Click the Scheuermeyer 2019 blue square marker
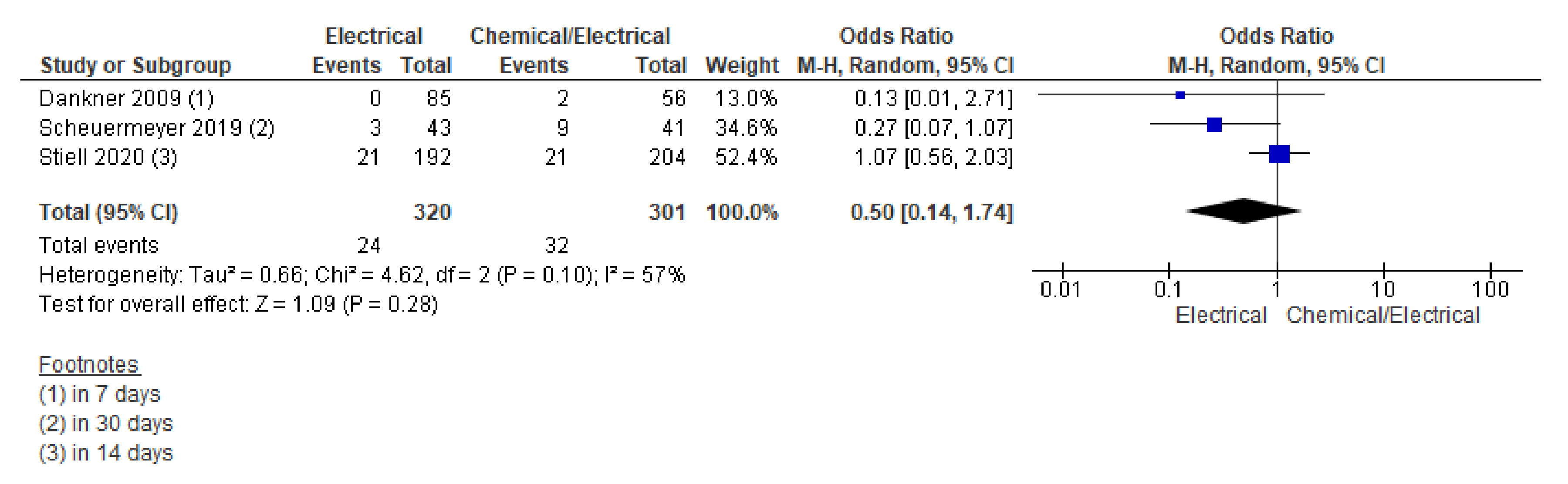Image resolution: width=1568 pixels, height=484 pixels. coord(1214,124)
